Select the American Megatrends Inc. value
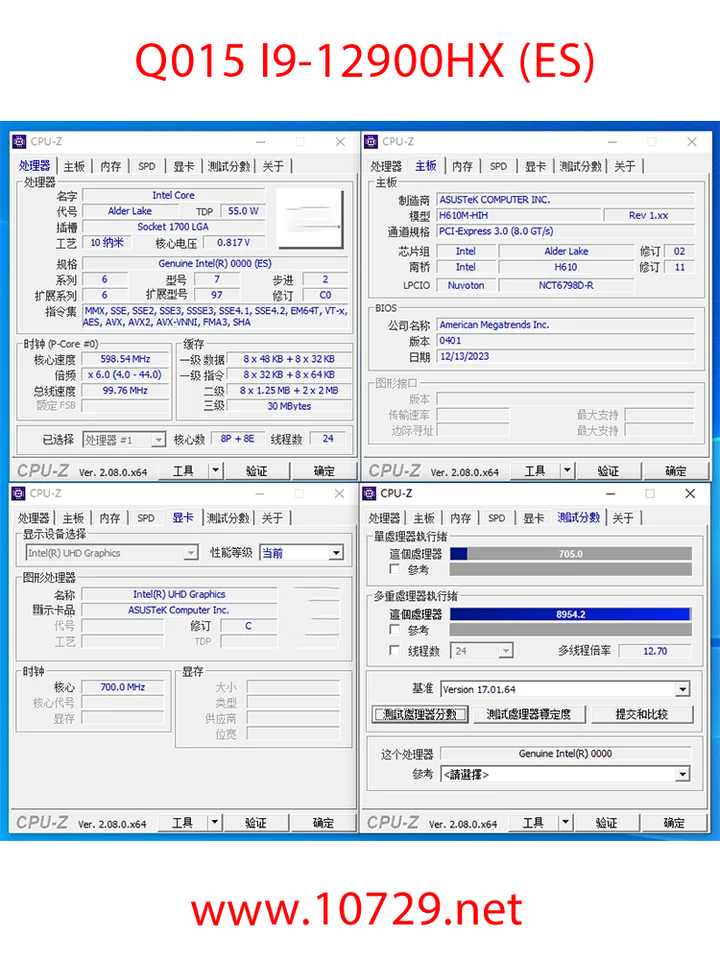Viewport: 720px width, 960px height. (x=566, y=324)
